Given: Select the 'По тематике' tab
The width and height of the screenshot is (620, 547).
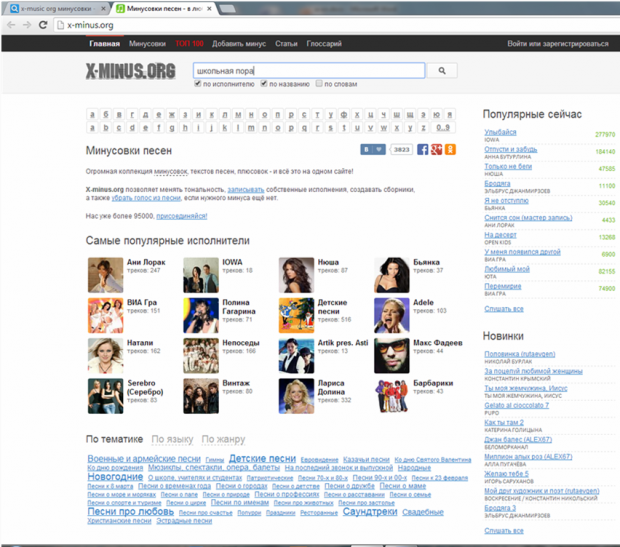Looking at the screenshot, I should 114,439.
